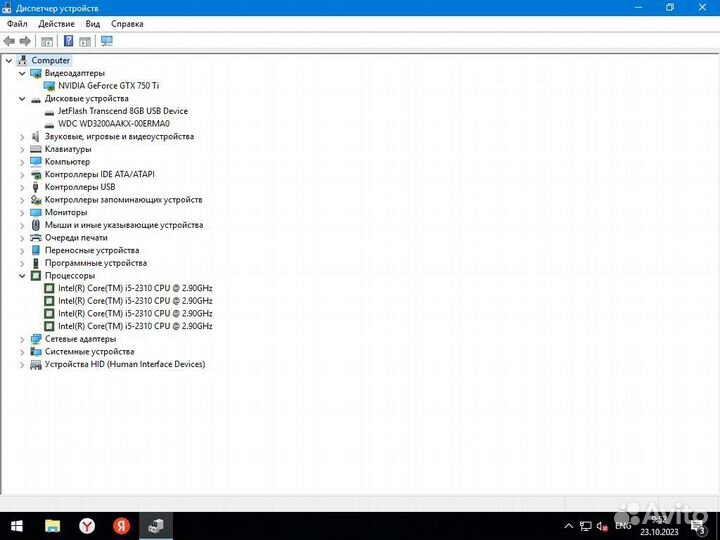Open File Explorer from the taskbar

point(52,526)
